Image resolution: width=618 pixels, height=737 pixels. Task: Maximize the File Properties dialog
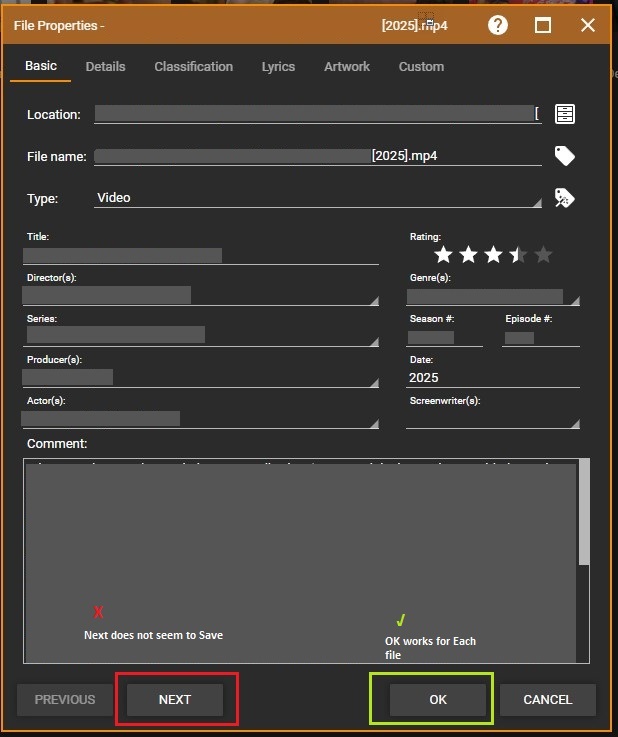[x=543, y=25]
